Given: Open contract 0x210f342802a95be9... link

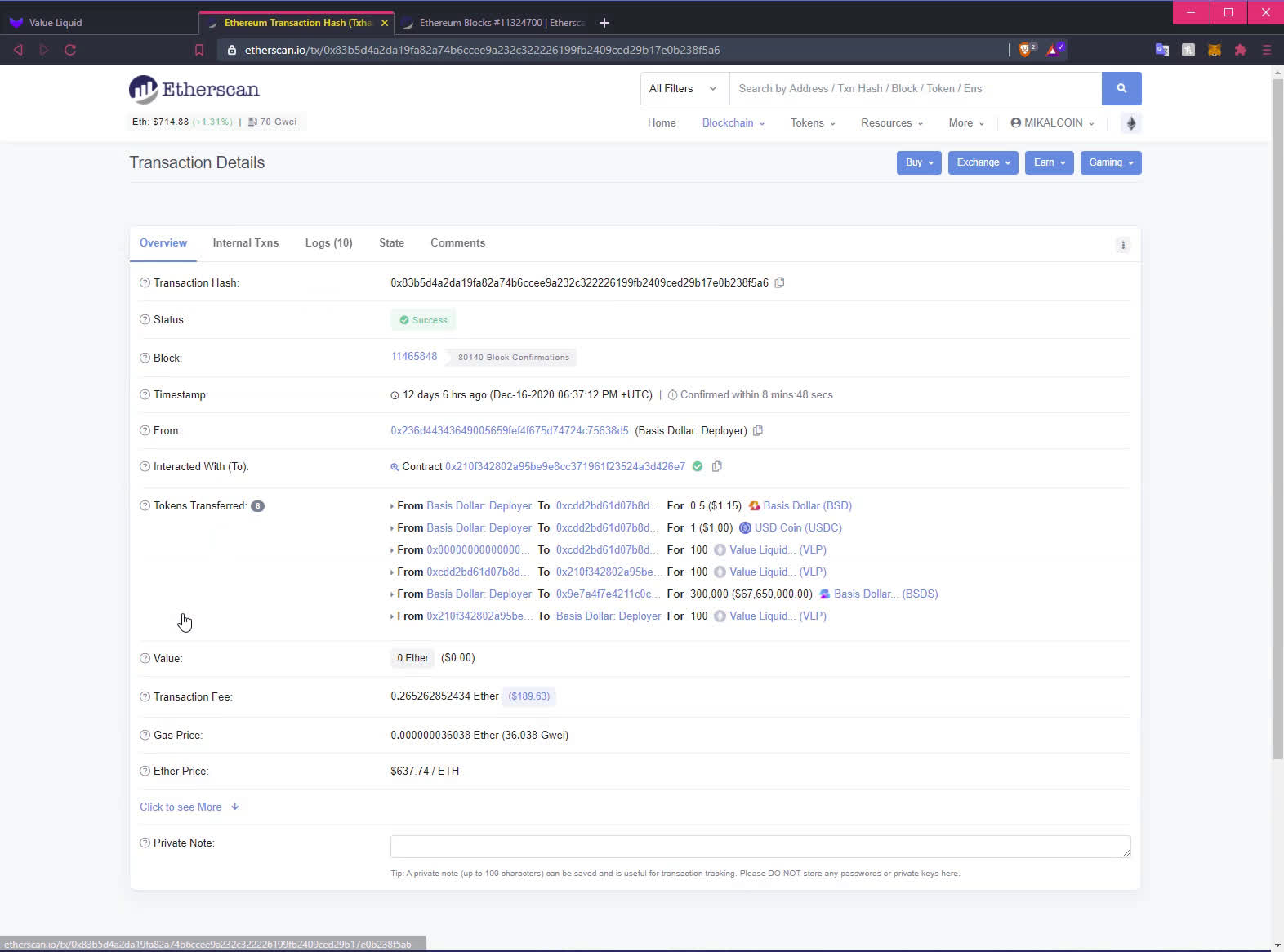Looking at the screenshot, I should (565, 466).
